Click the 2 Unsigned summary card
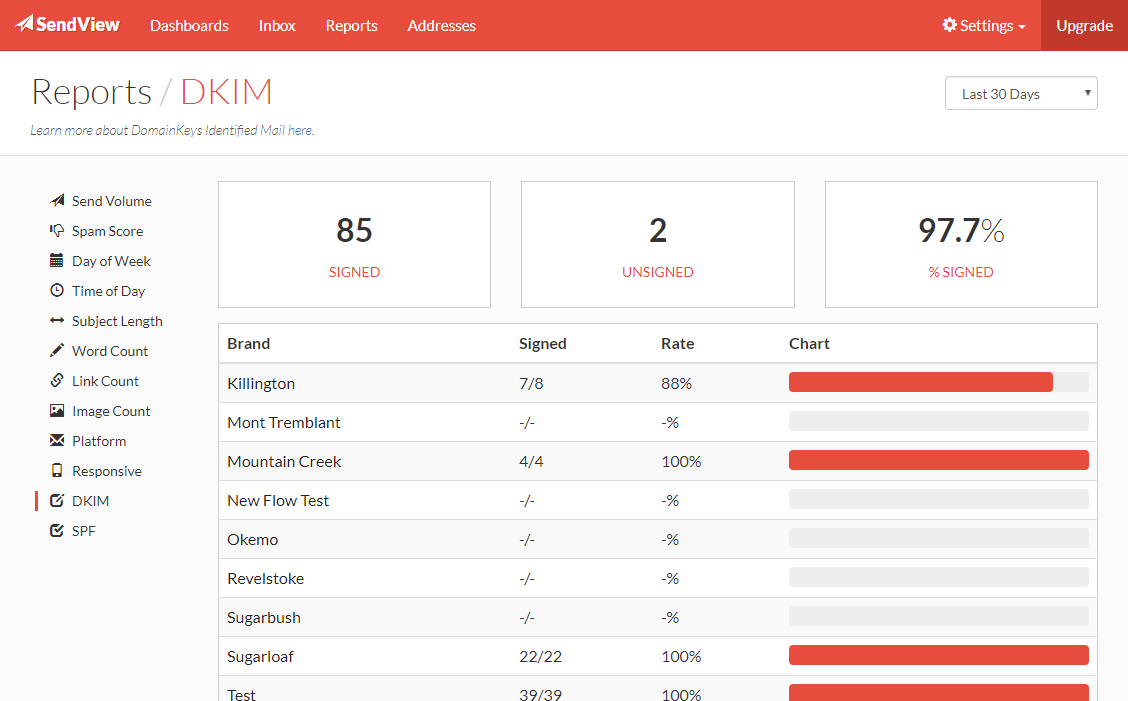 click(x=658, y=244)
